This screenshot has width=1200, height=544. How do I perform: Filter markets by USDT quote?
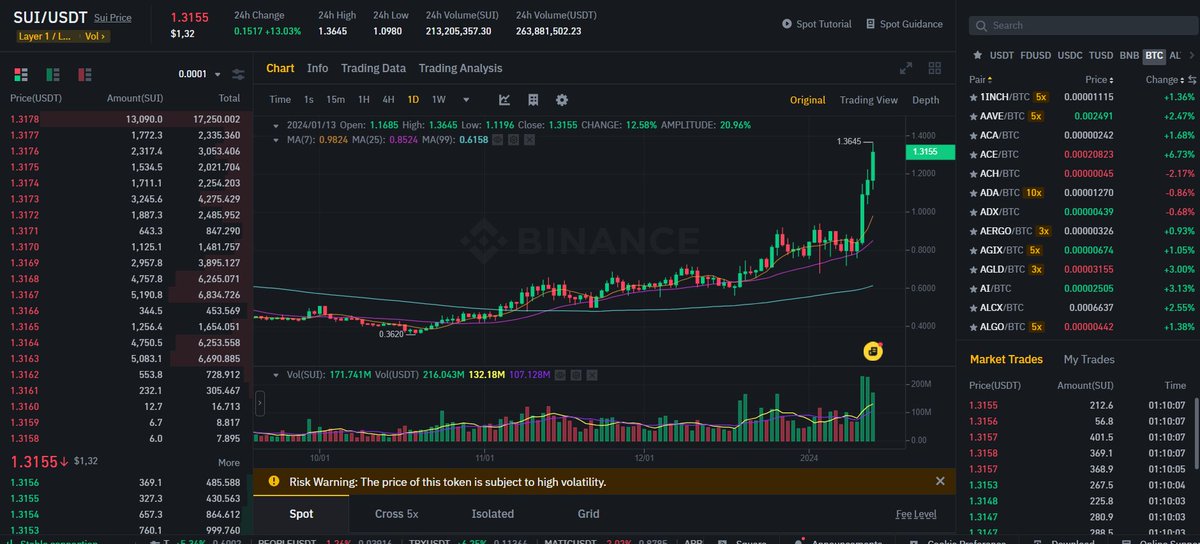coord(1001,55)
